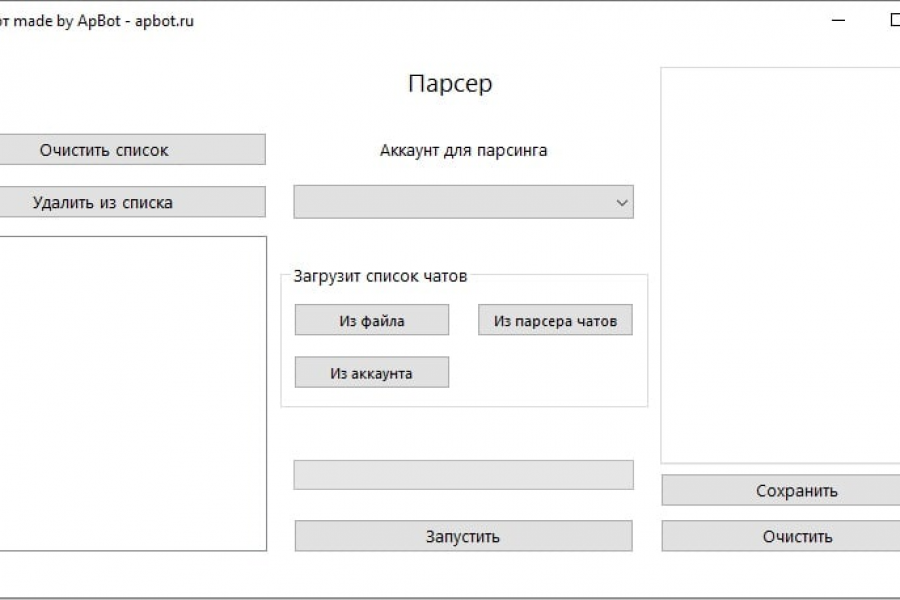The width and height of the screenshot is (900, 600).
Task: Click the Из парсера чатов button
Action: tap(555, 320)
